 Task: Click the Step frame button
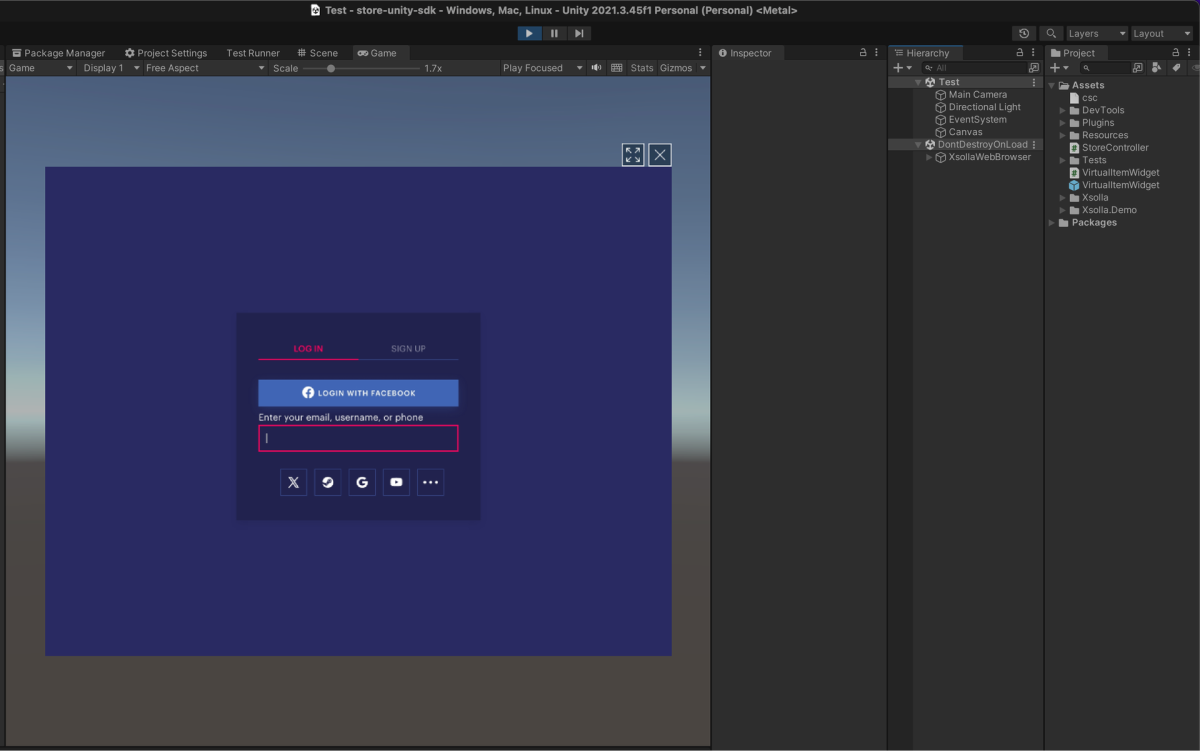[x=579, y=33]
